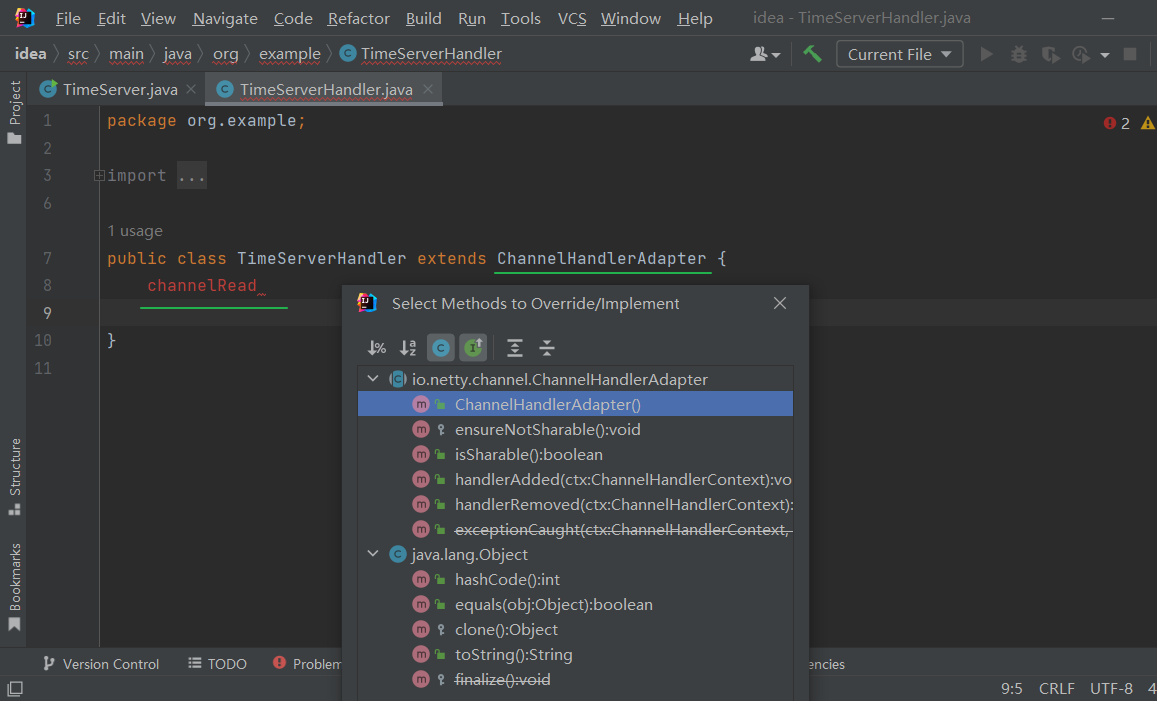This screenshot has width=1157, height=701.
Task: Collapse the java.lang.Object node
Action: coord(373,553)
